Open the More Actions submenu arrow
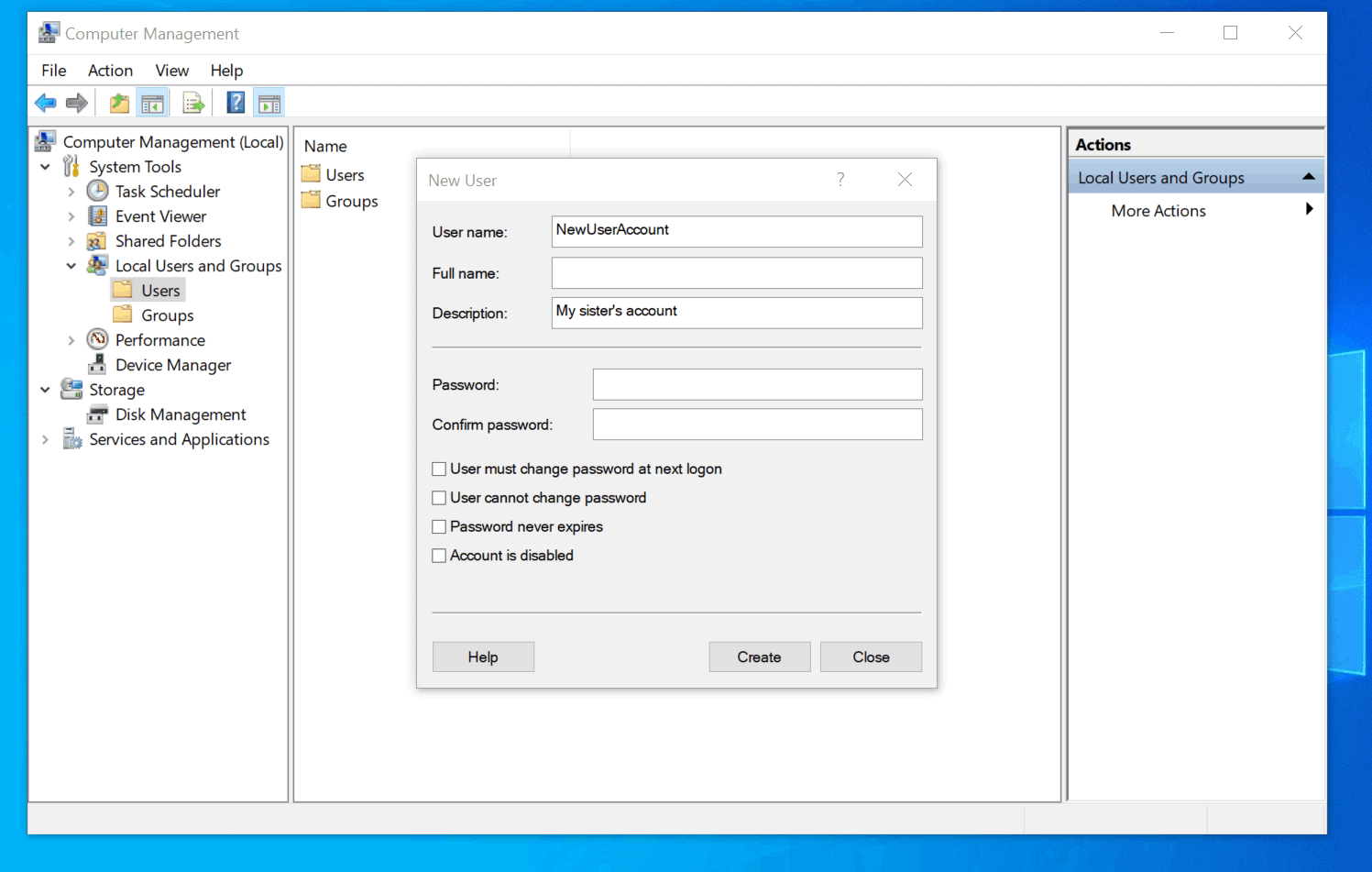The width and height of the screenshot is (1372, 872). pyautogui.click(x=1309, y=210)
